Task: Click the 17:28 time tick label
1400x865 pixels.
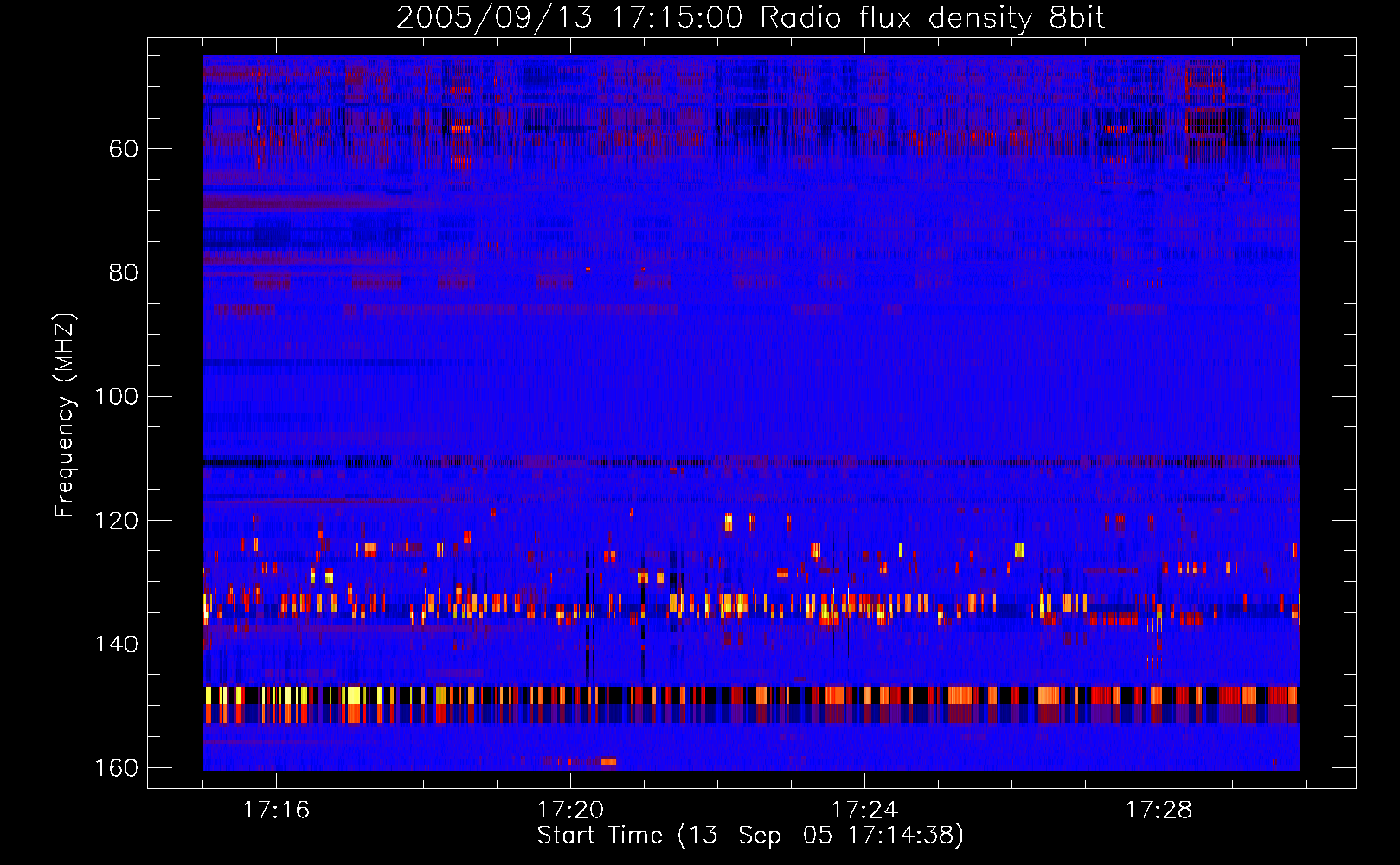Action: [x=1159, y=811]
